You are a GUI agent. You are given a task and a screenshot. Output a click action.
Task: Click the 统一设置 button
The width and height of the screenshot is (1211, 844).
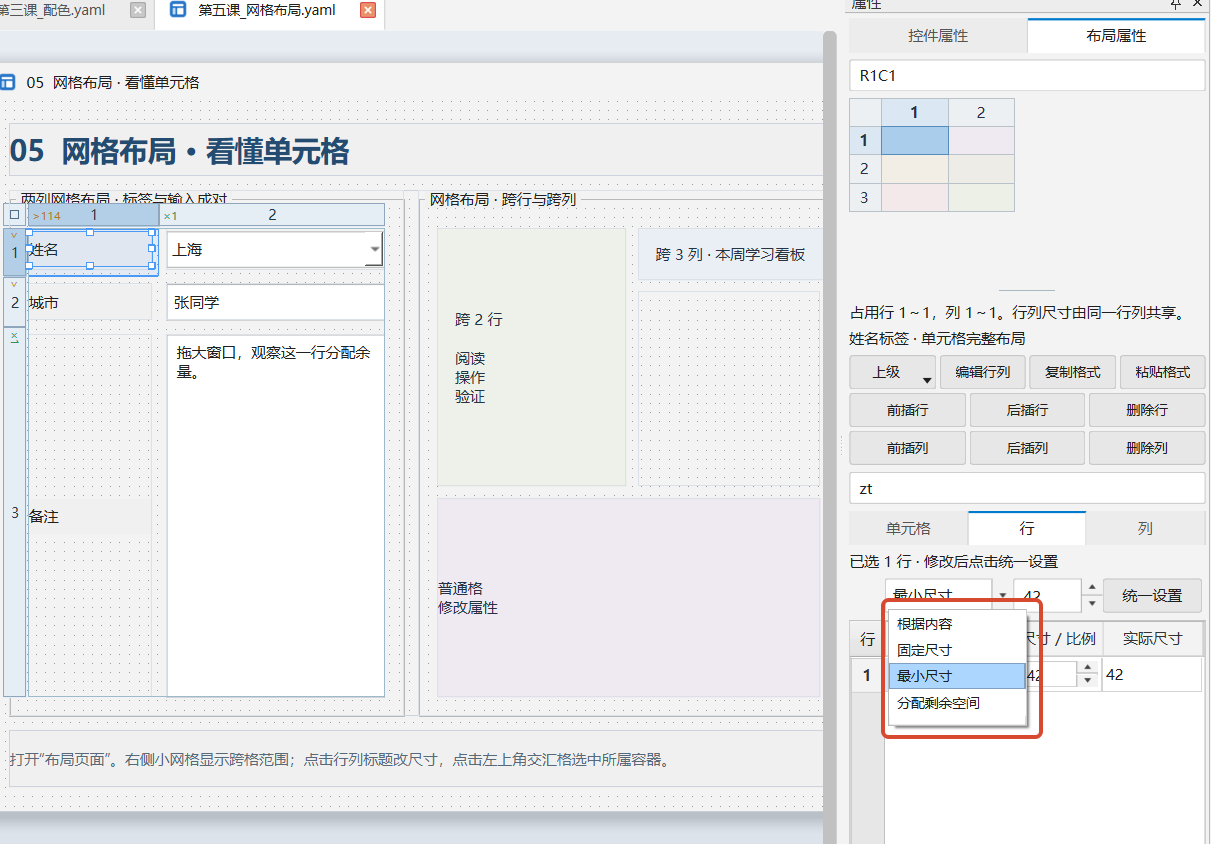[x=1152, y=596]
